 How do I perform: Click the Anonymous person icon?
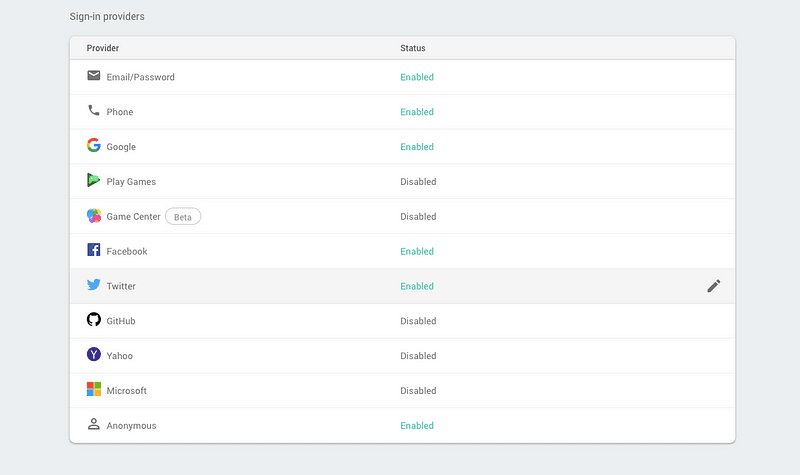(x=93, y=424)
